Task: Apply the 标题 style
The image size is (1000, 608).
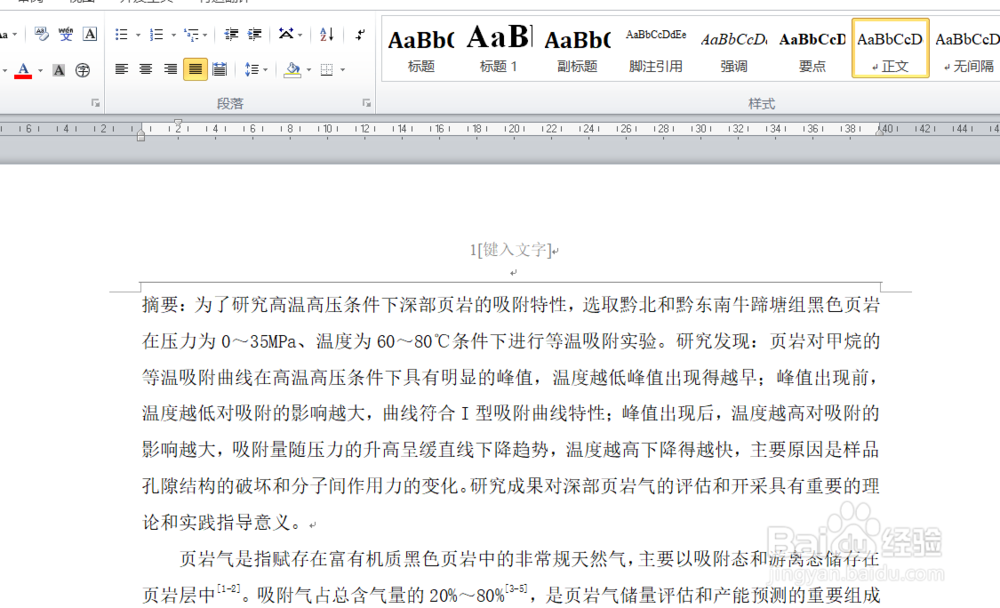Action: (421, 50)
